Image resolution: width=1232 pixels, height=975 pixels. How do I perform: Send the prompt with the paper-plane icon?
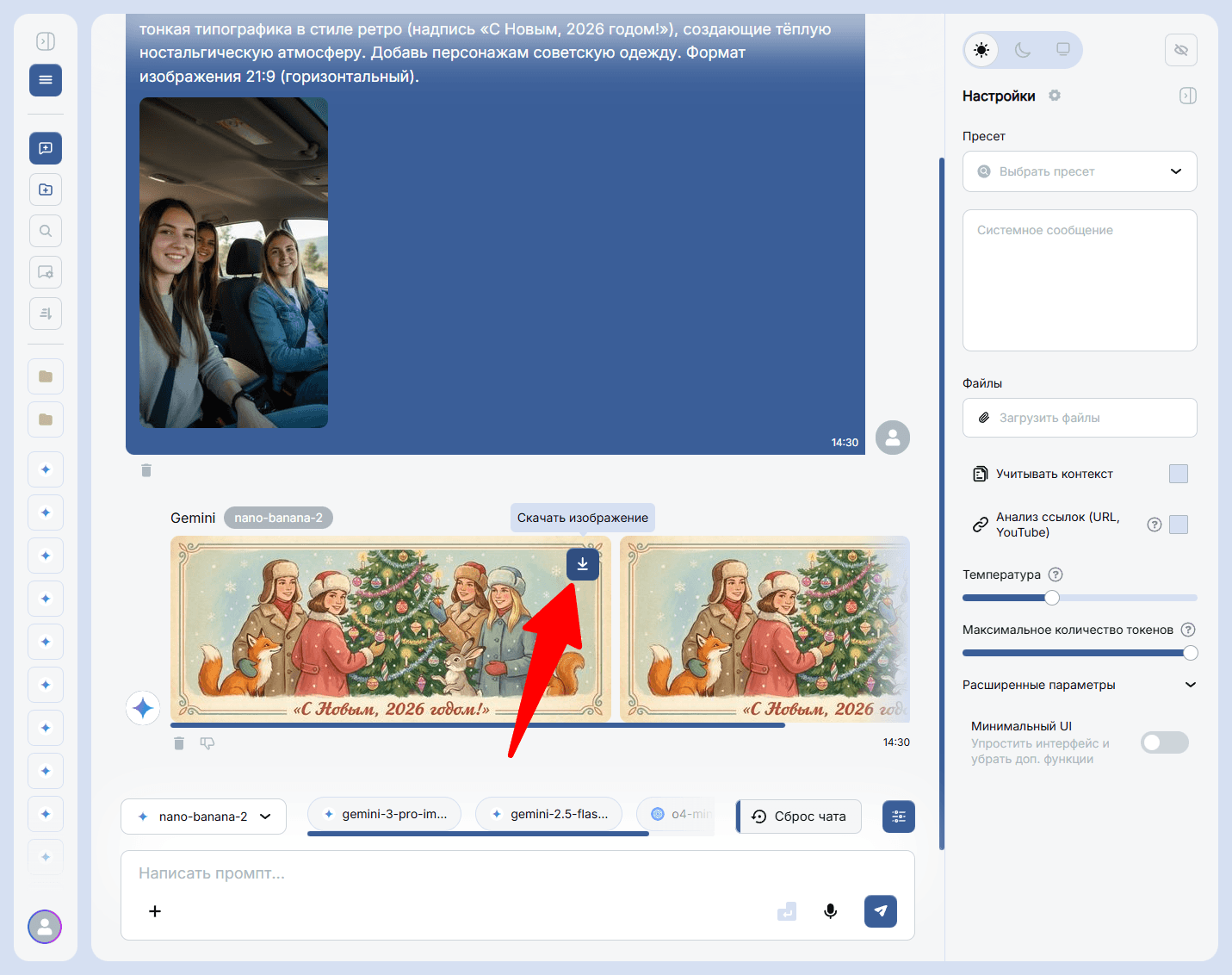click(880, 910)
